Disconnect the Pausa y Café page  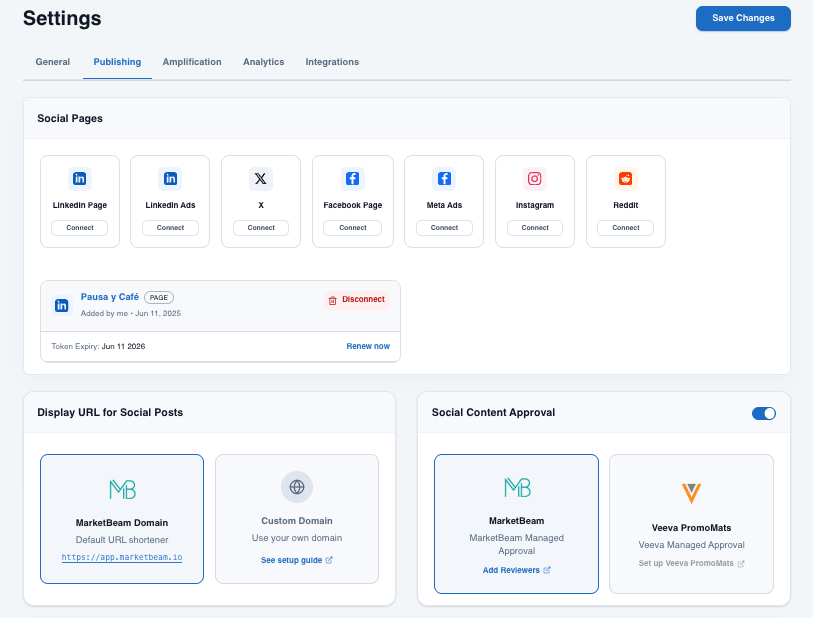click(357, 300)
